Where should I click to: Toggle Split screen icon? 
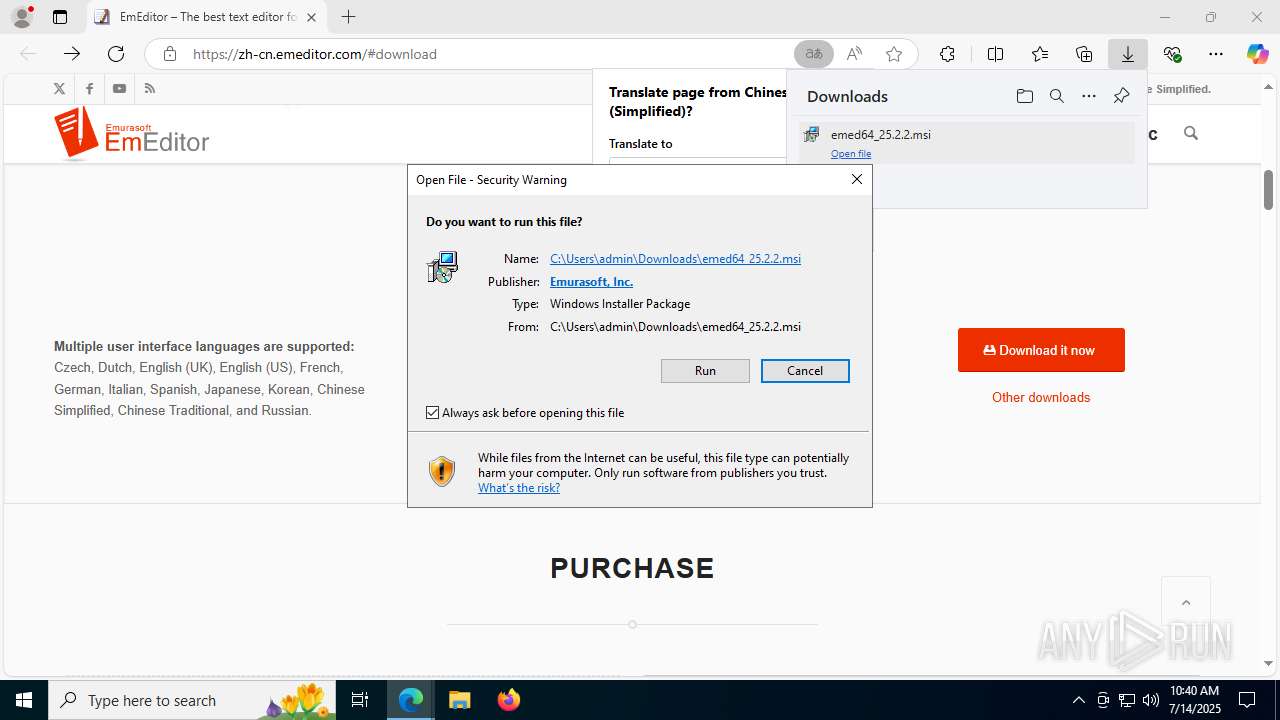click(x=995, y=54)
